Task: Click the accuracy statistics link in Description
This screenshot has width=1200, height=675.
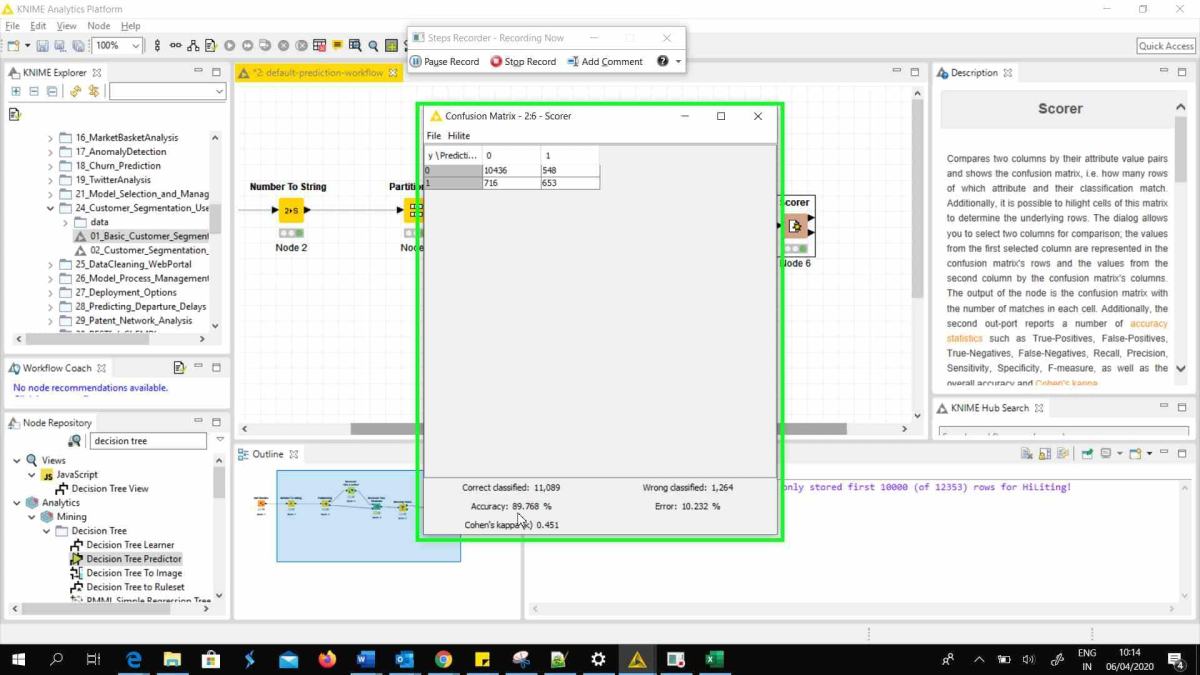Action: coord(1148,324)
